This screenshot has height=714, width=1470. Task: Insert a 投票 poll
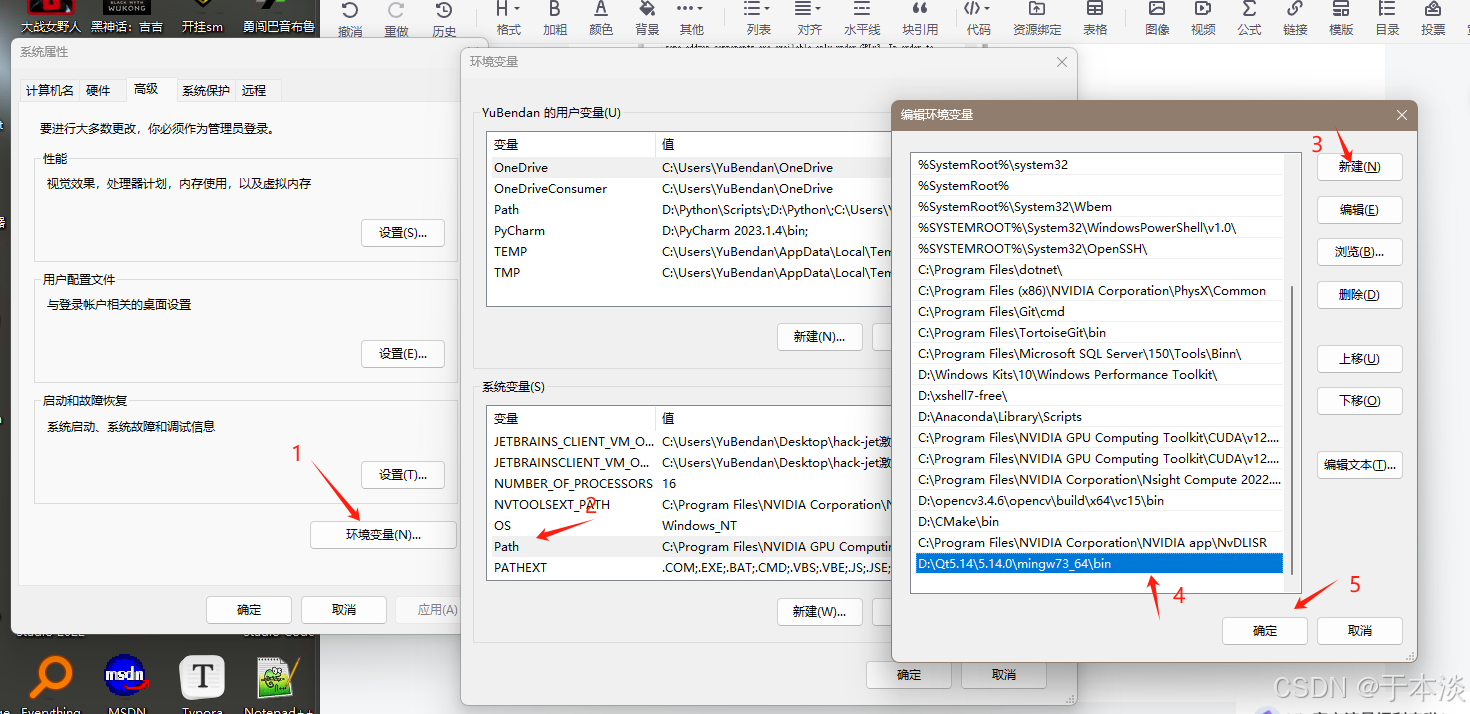tap(1433, 9)
